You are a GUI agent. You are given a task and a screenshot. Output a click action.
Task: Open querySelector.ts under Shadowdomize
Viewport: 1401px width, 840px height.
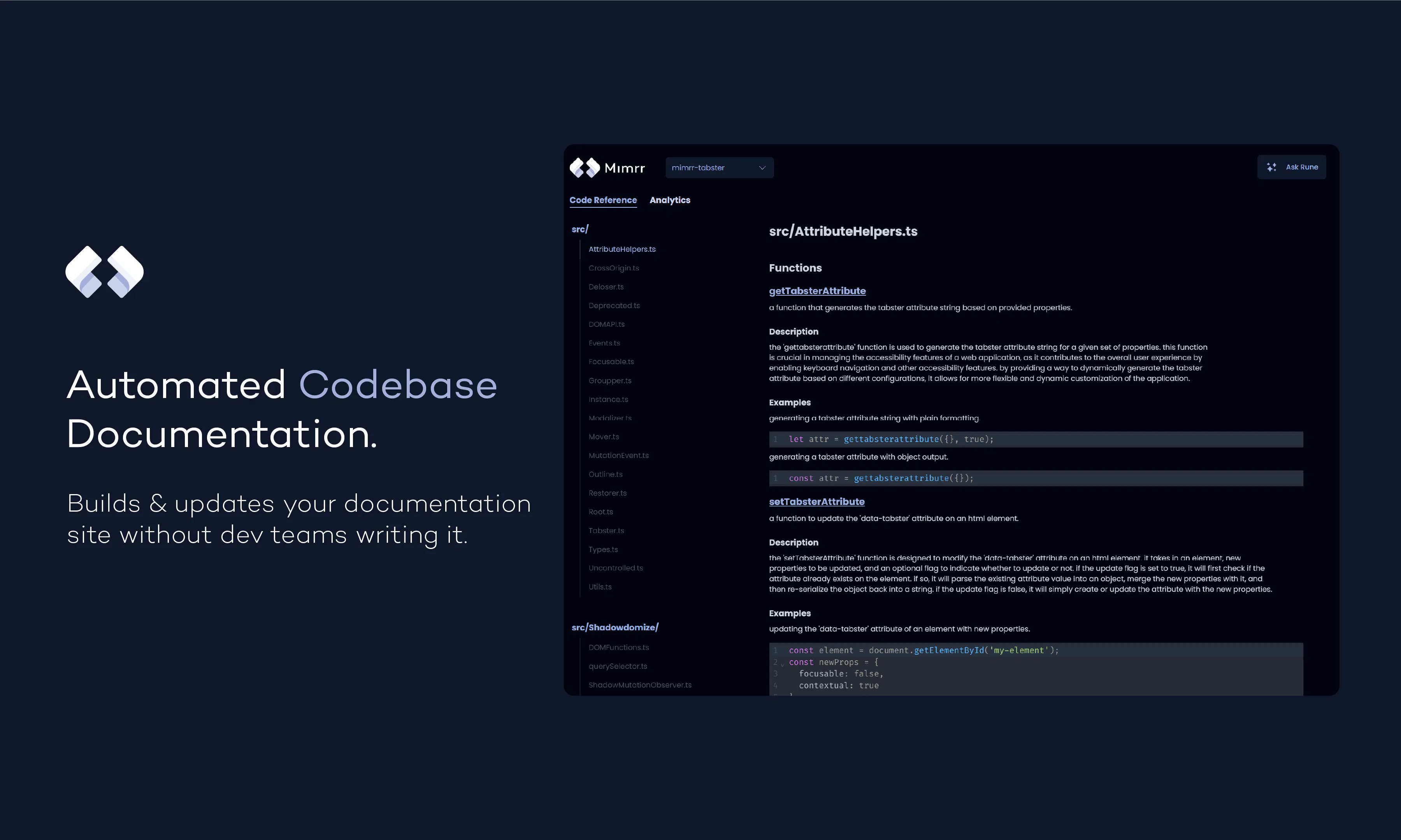coord(618,666)
